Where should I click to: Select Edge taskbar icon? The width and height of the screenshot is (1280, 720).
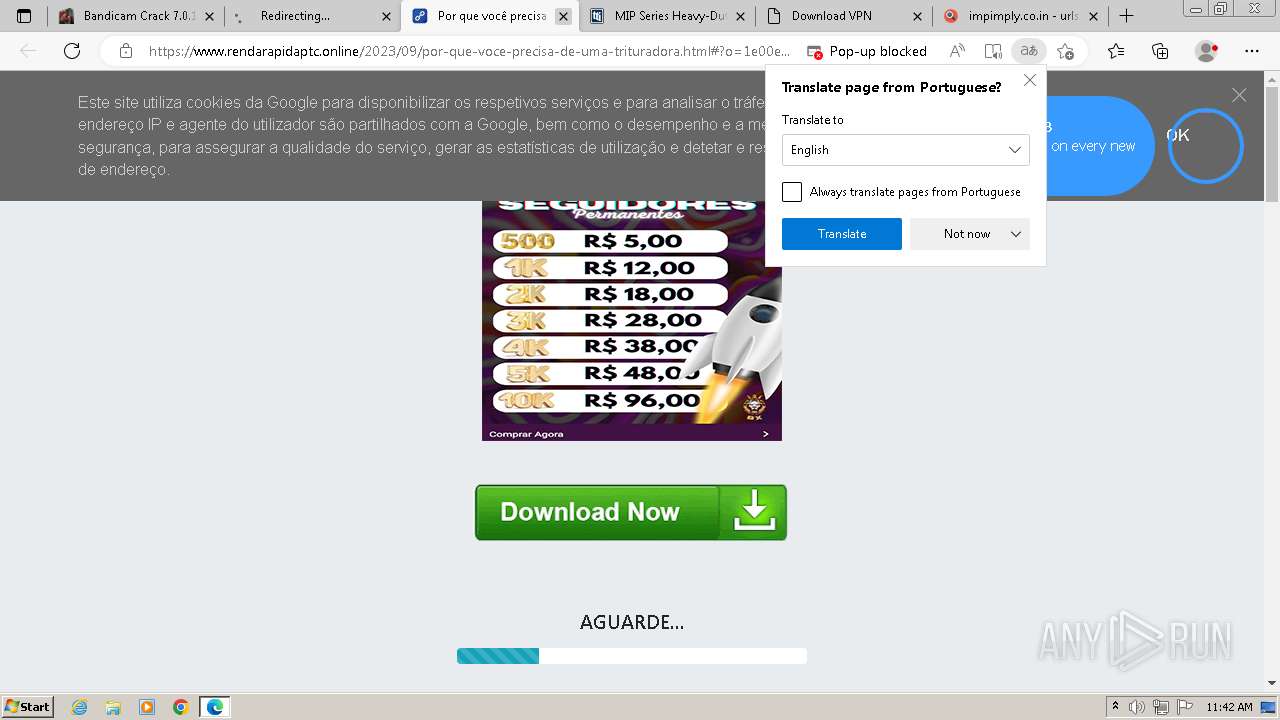click(215, 707)
